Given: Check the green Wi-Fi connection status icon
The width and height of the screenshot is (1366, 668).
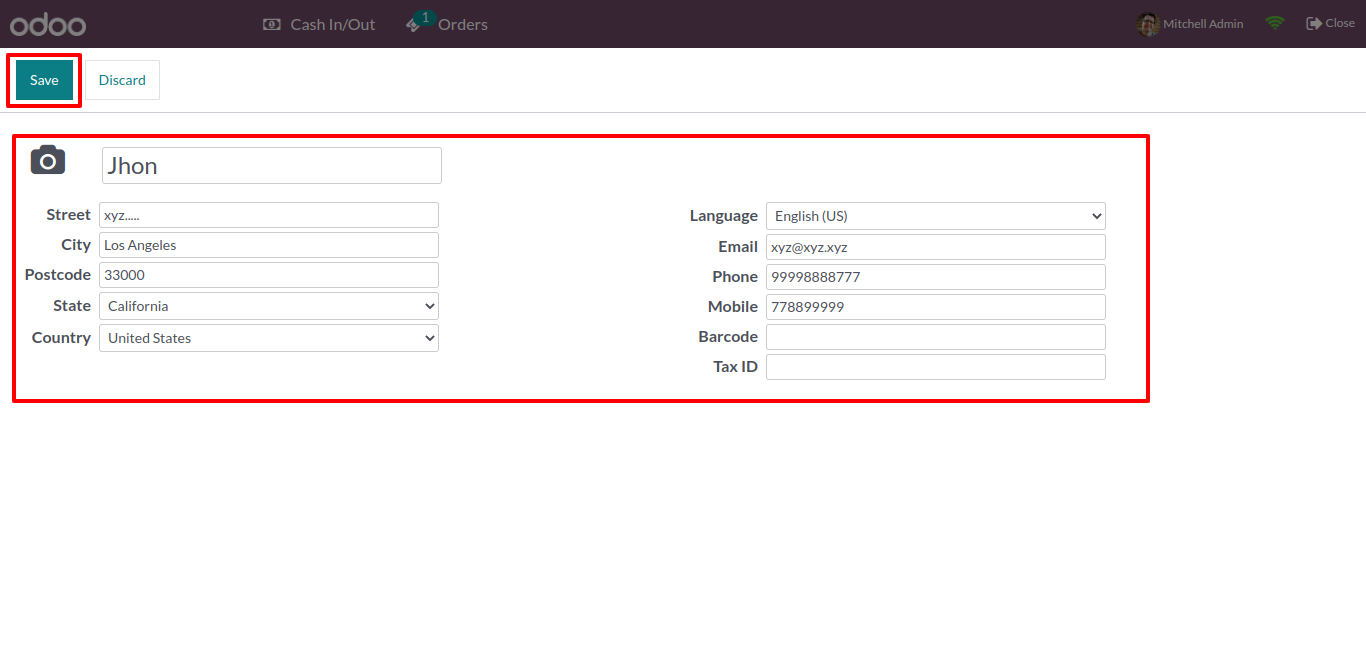Looking at the screenshot, I should coord(1274,23).
